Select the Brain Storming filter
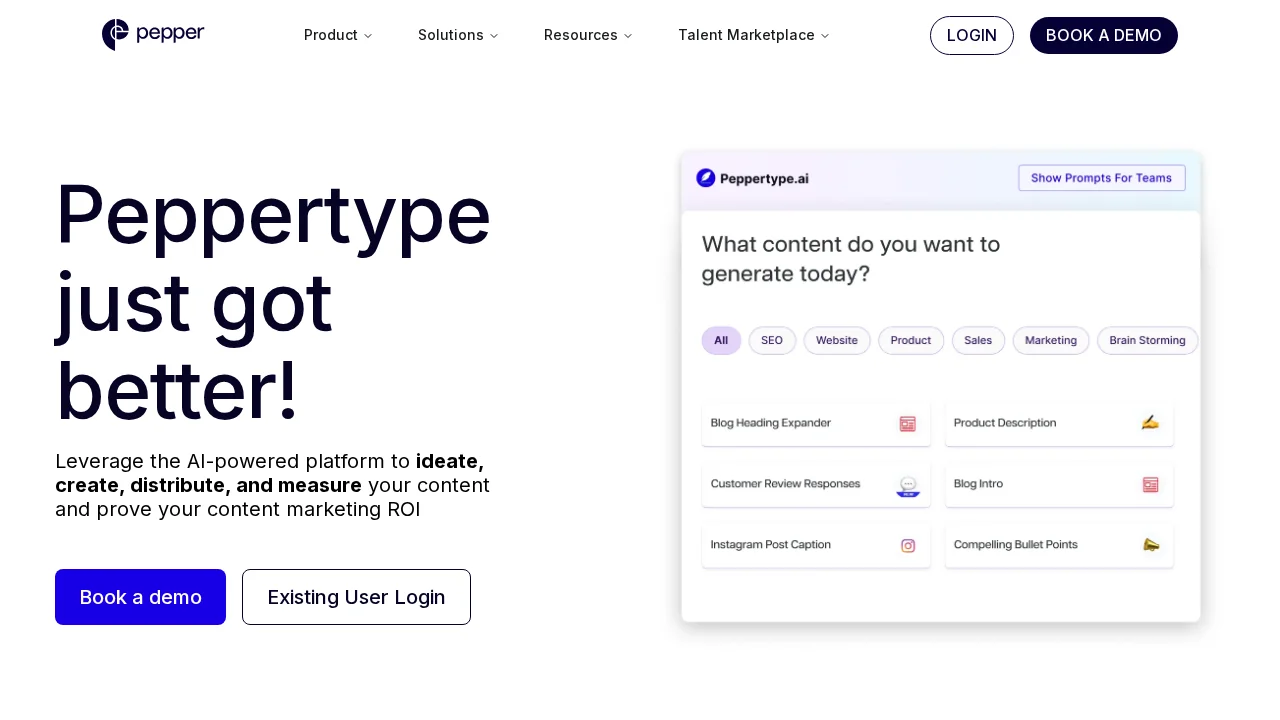 [1147, 340]
